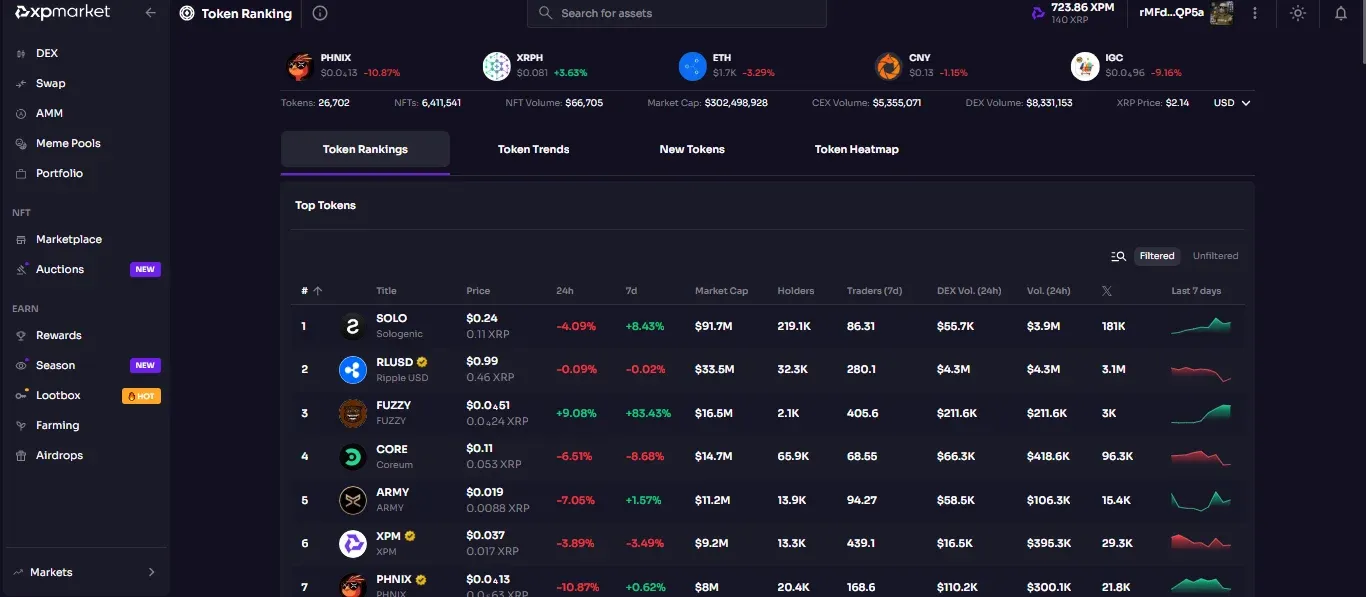Click the 723.86 XPM balance
This screenshot has height=597, width=1366.
click(1082, 7)
